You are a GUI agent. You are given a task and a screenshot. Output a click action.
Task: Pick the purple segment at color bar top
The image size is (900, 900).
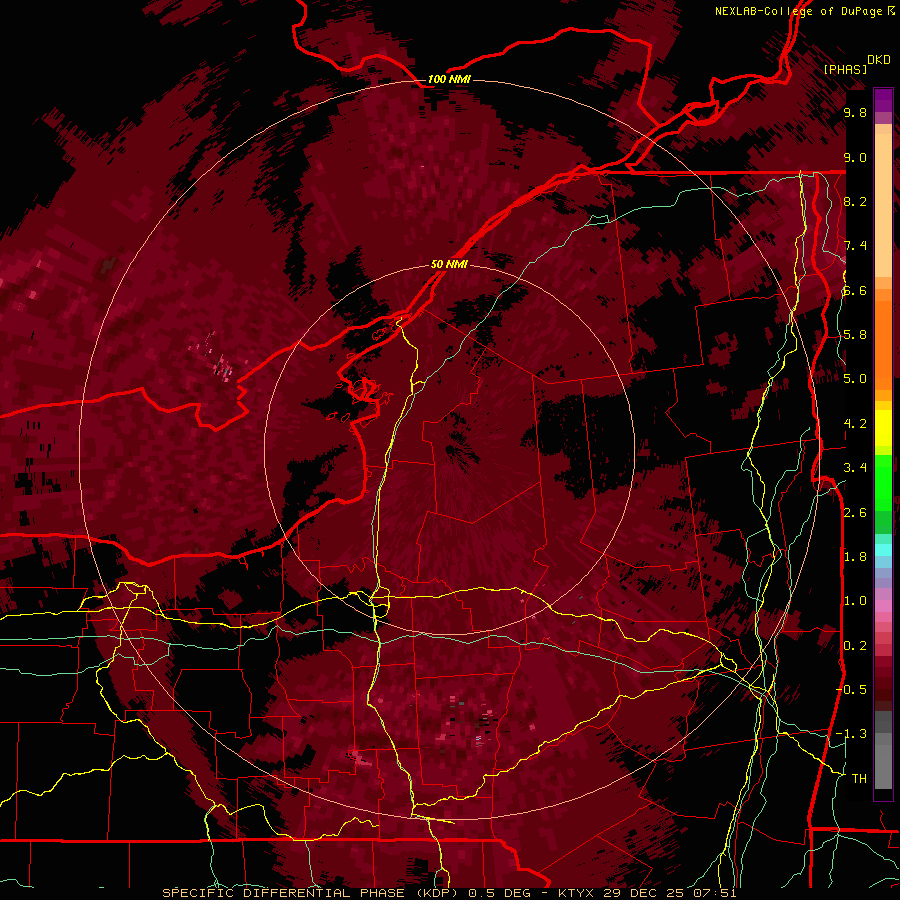point(883,100)
